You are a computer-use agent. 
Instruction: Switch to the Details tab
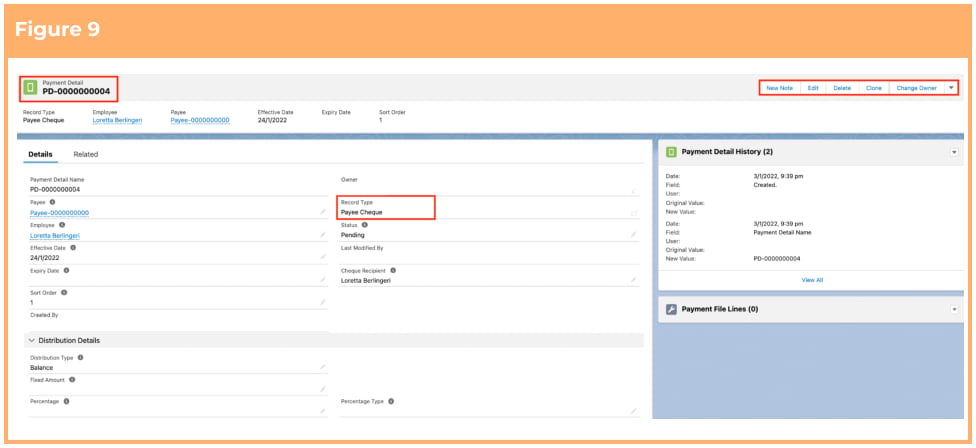coord(40,154)
